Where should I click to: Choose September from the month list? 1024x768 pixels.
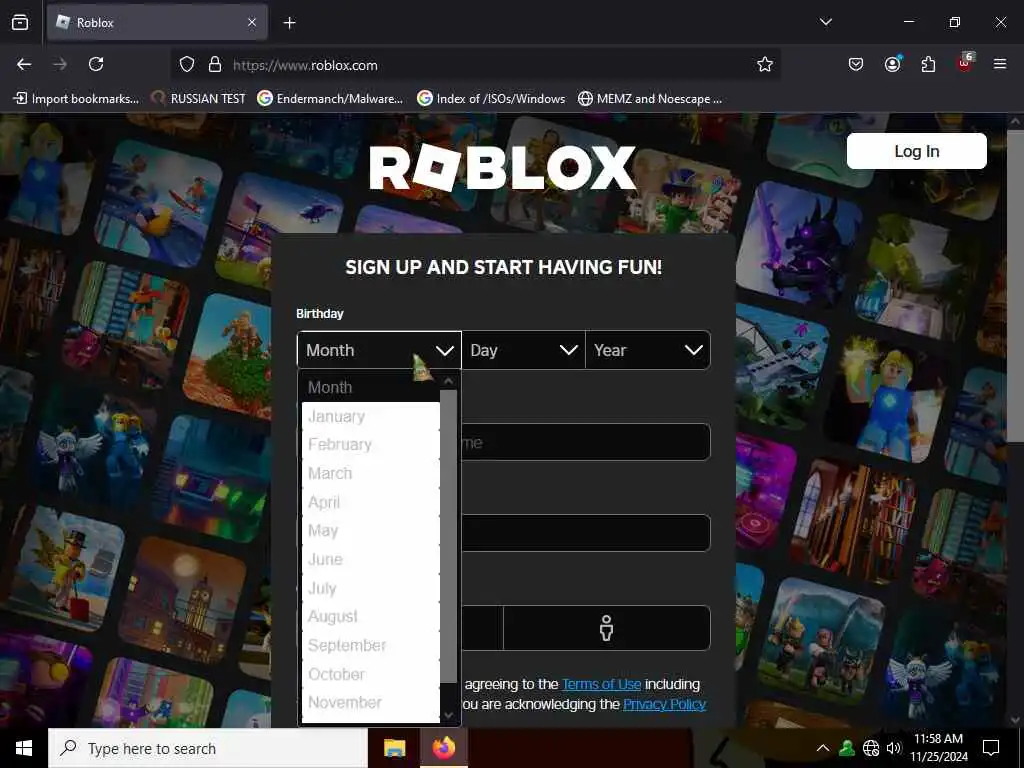point(370,645)
